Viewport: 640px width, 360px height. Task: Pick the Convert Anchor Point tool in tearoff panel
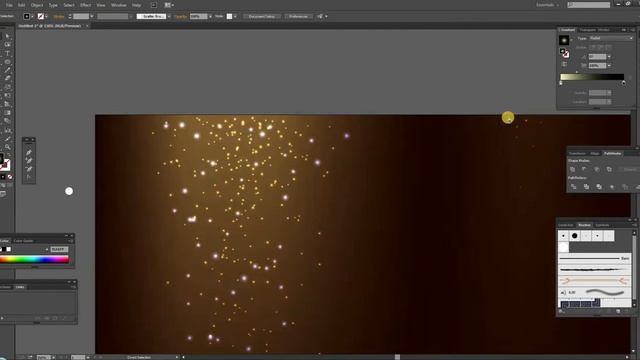point(29,177)
